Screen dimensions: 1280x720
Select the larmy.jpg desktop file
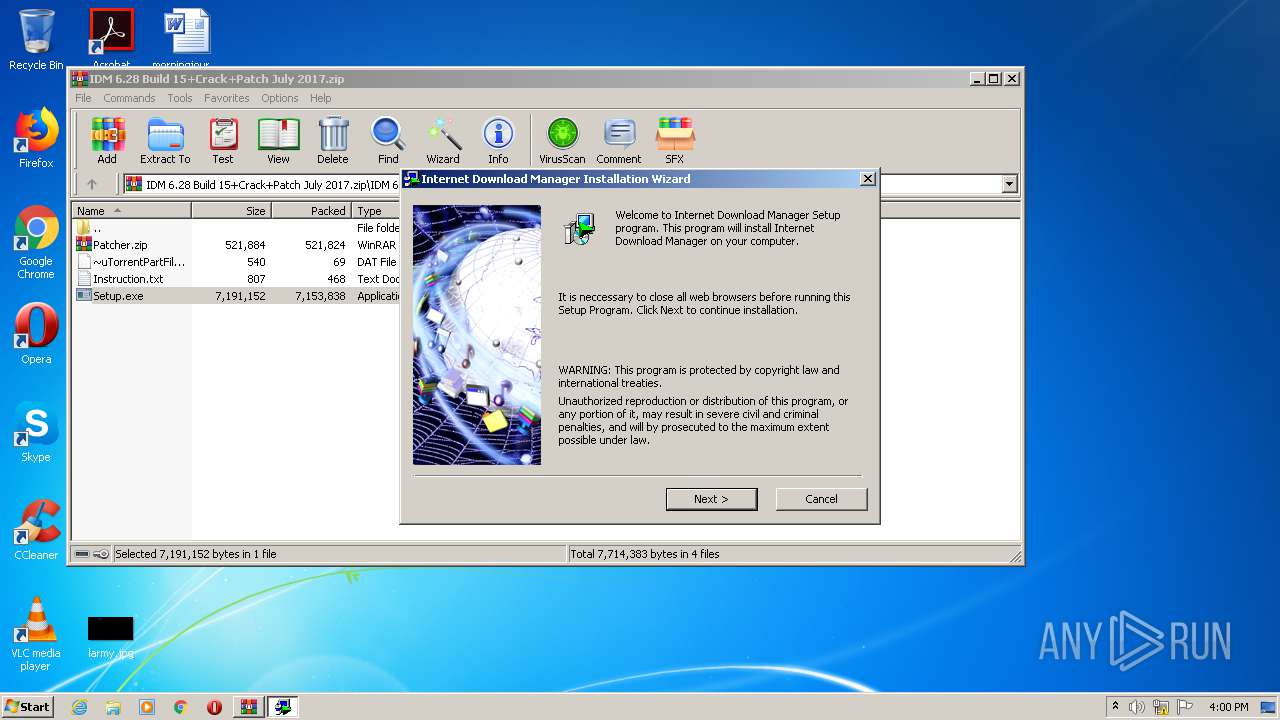(110, 637)
